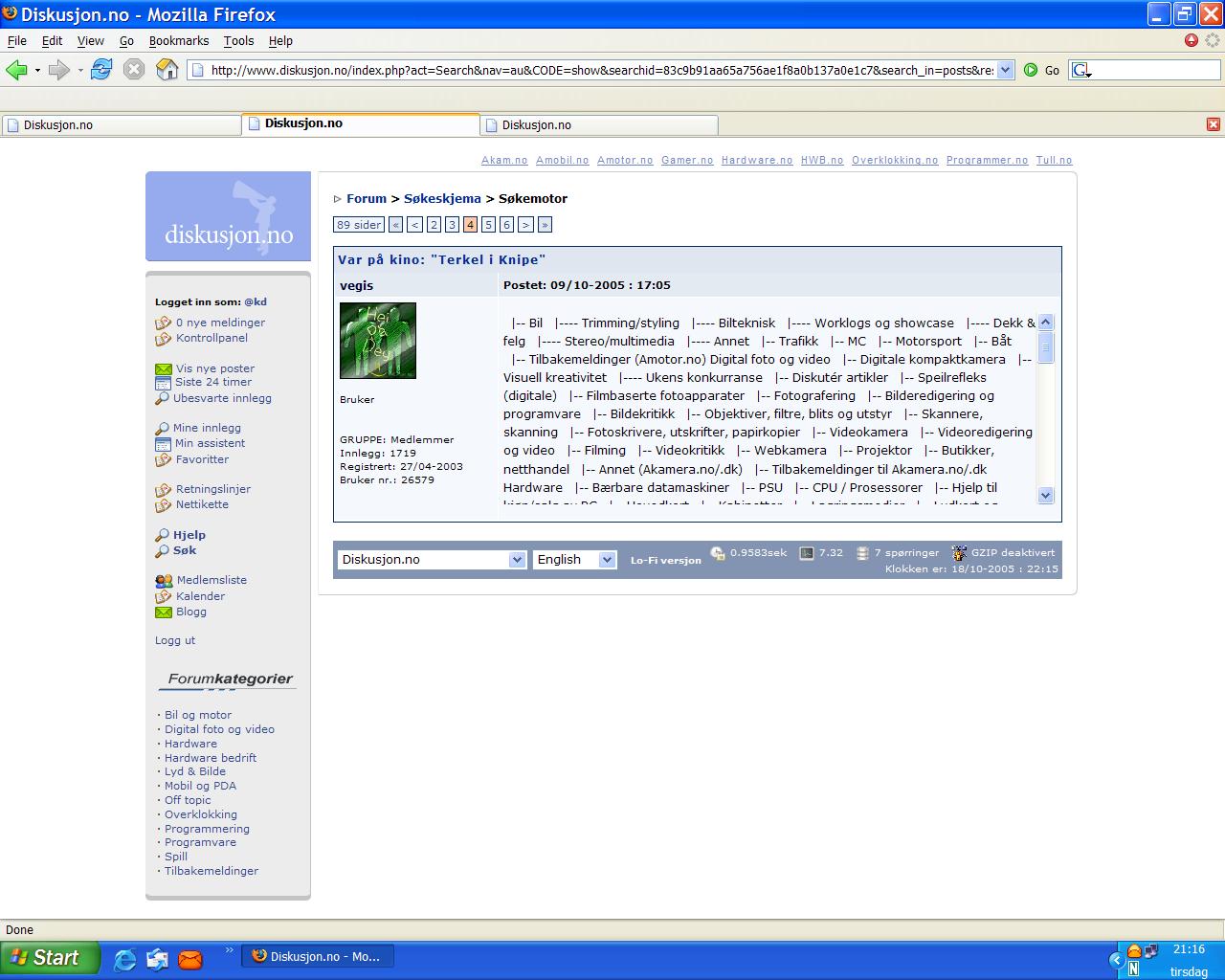The width and height of the screenshot is (1225, 980).
Task: Open the Forum breadcrumb link
Action: (367, 199)
